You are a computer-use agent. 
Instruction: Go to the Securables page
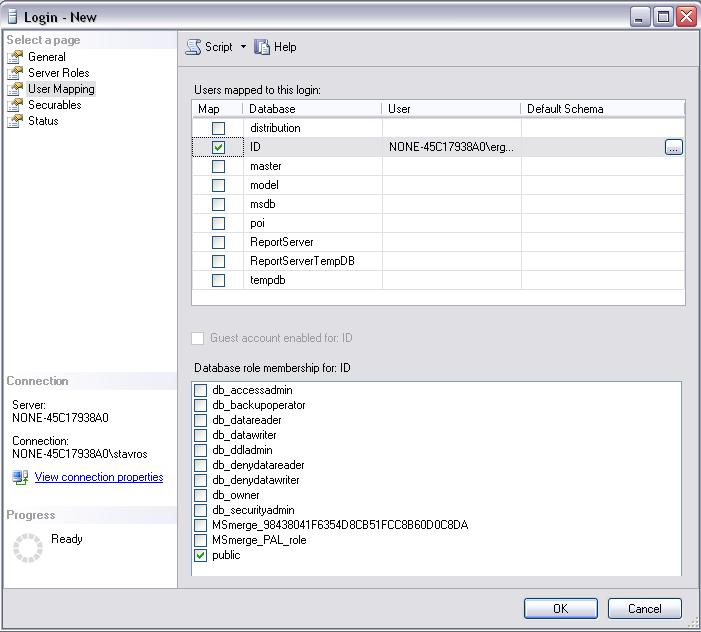pyautogui.click(x=55, y=105)
